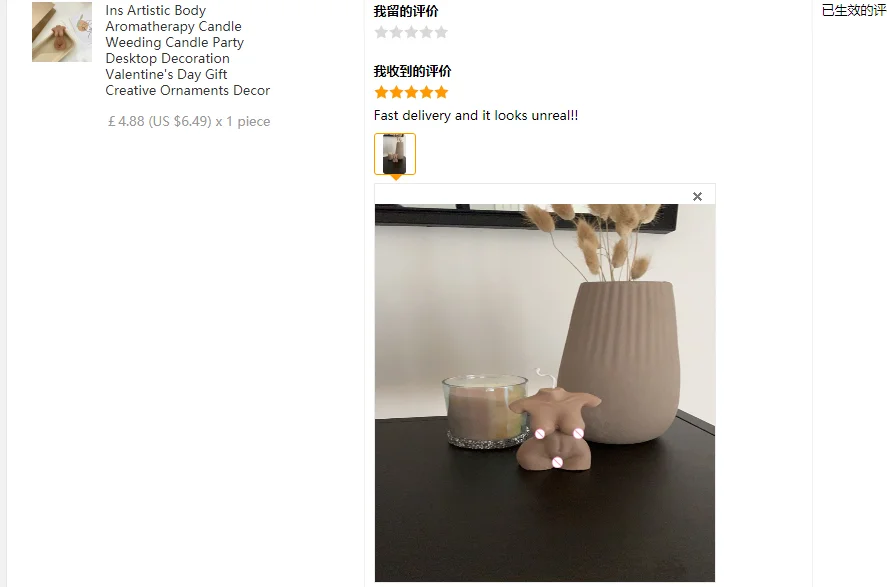Click the enlarged candle and vase photo
887x587 pixels.
tap(545, 392)
